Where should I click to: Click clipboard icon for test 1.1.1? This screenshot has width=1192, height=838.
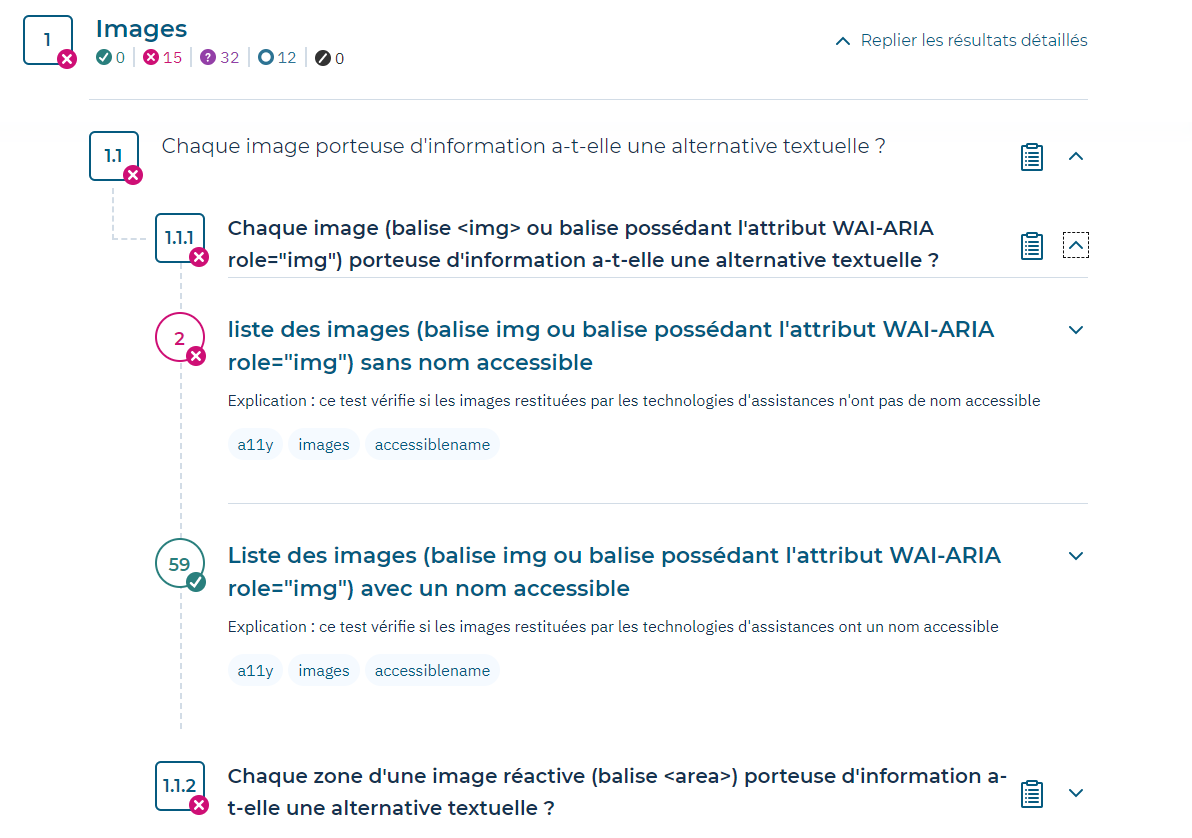click(1032, 246)
